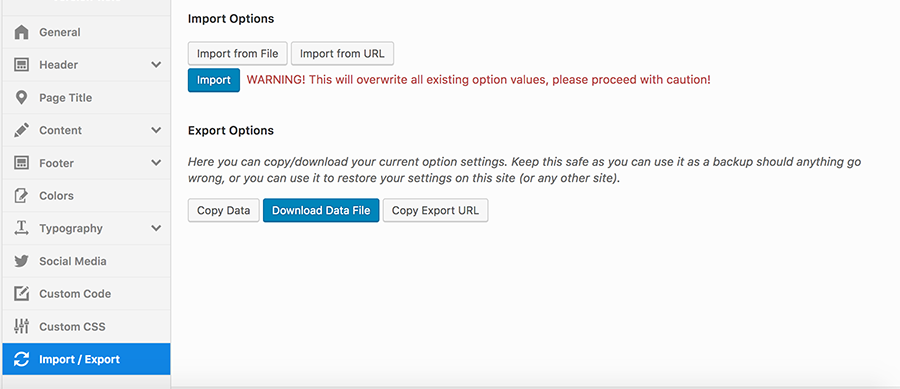Click the blue Import button

[214, 80]
